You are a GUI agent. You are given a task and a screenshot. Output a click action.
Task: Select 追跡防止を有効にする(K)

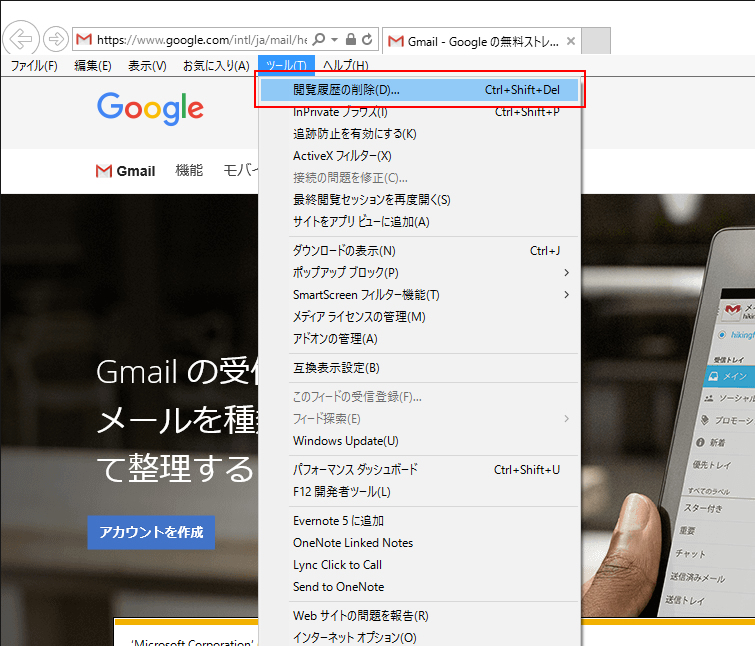point(419,134)
